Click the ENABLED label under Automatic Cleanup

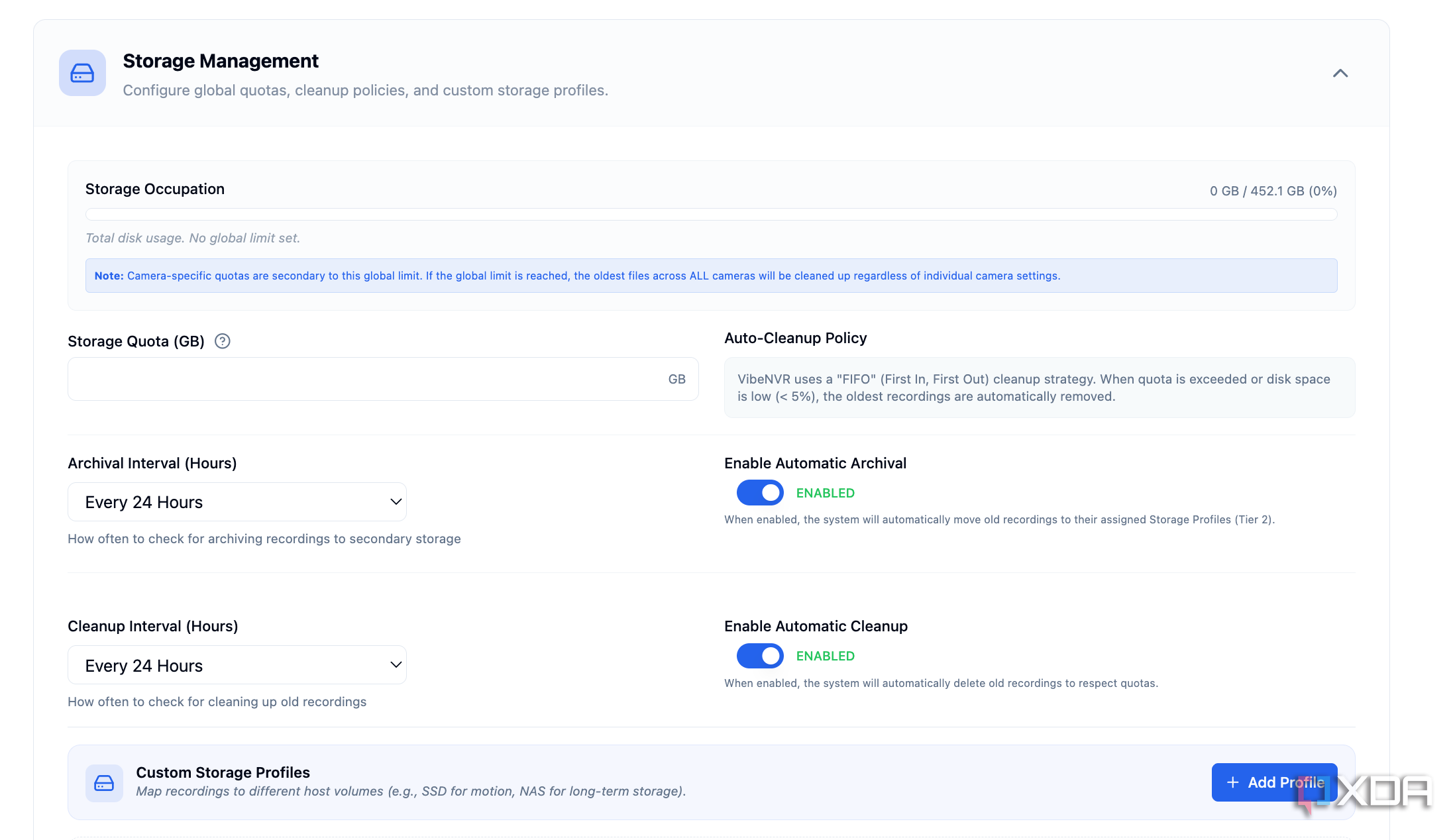click(825, 656)
